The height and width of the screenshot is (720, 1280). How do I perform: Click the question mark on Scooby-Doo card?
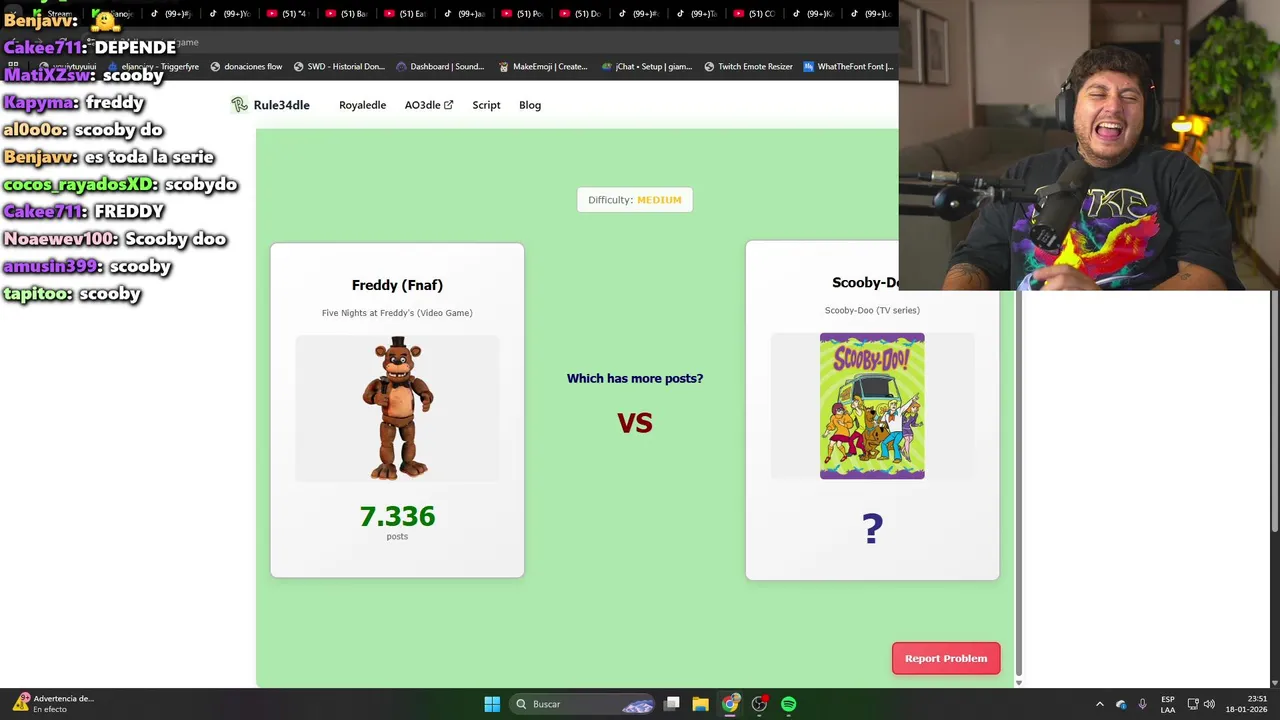tap(872, 528)
